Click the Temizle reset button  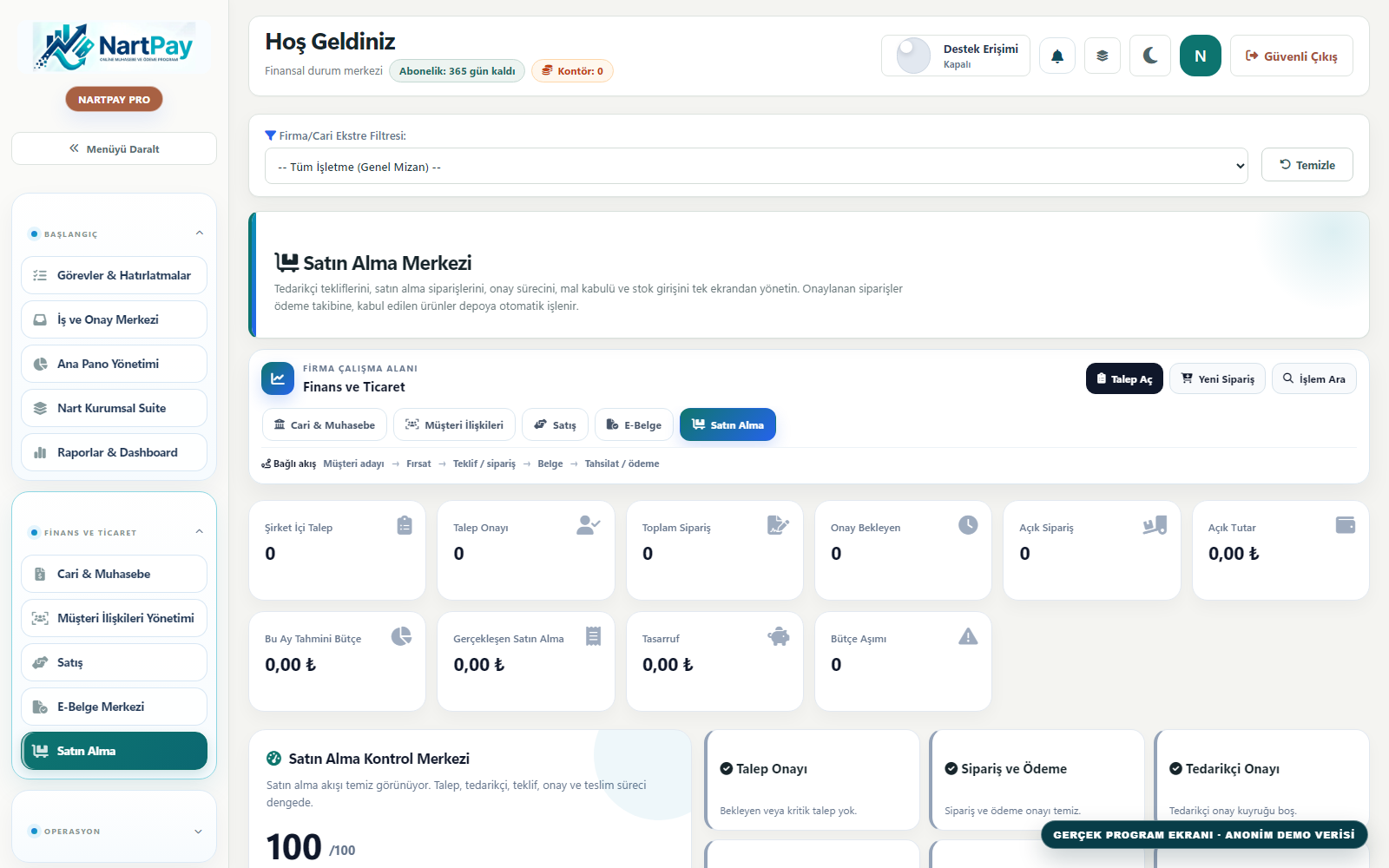(x=1307, y=165)
